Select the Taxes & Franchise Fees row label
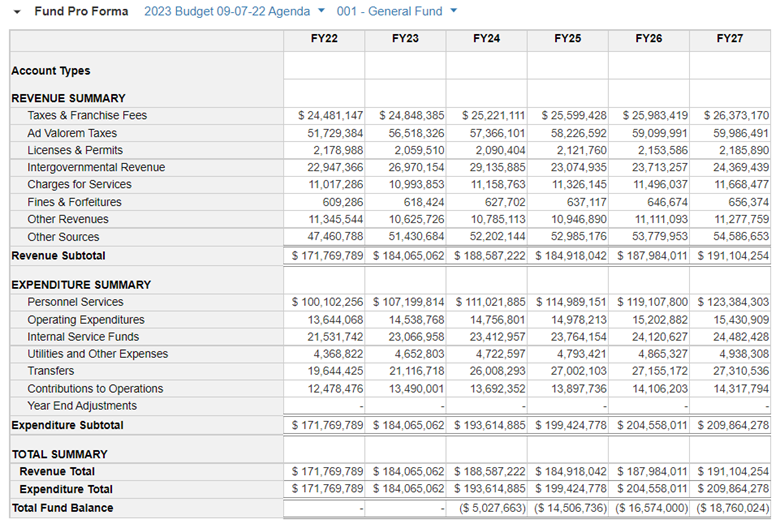Image resolution: width=780 pixels, height=528 pixels. point(87,116)
